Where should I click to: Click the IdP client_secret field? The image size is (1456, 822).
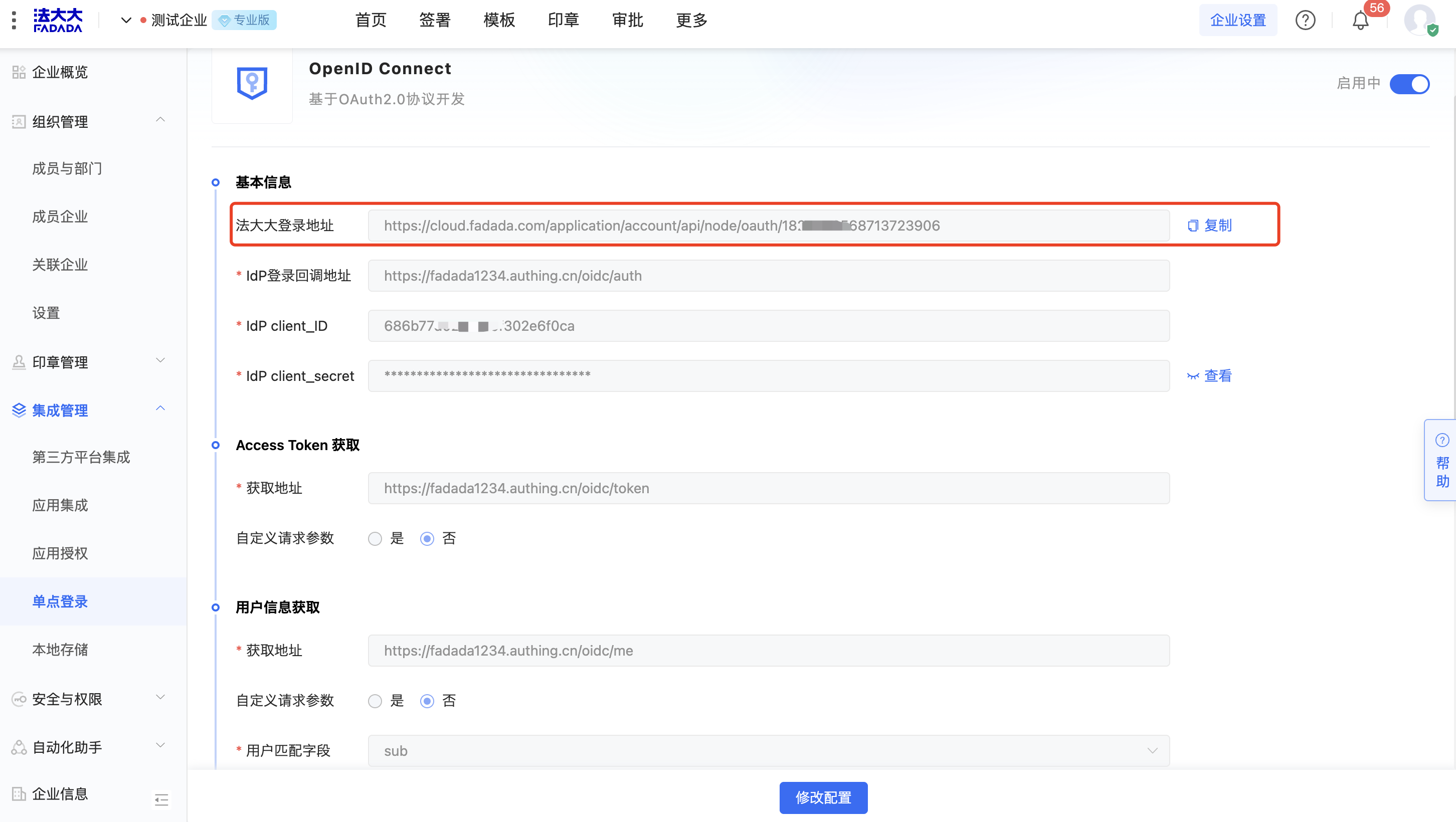click(x=769, y=376)
